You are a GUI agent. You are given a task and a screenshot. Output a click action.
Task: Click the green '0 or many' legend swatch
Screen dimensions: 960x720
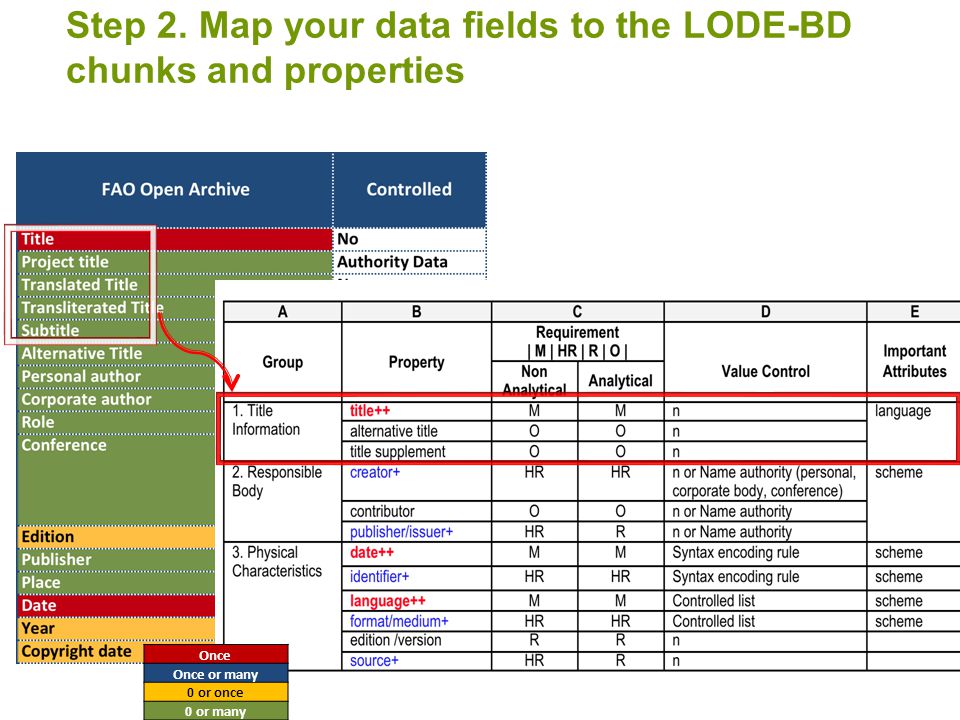click(216, 711)
